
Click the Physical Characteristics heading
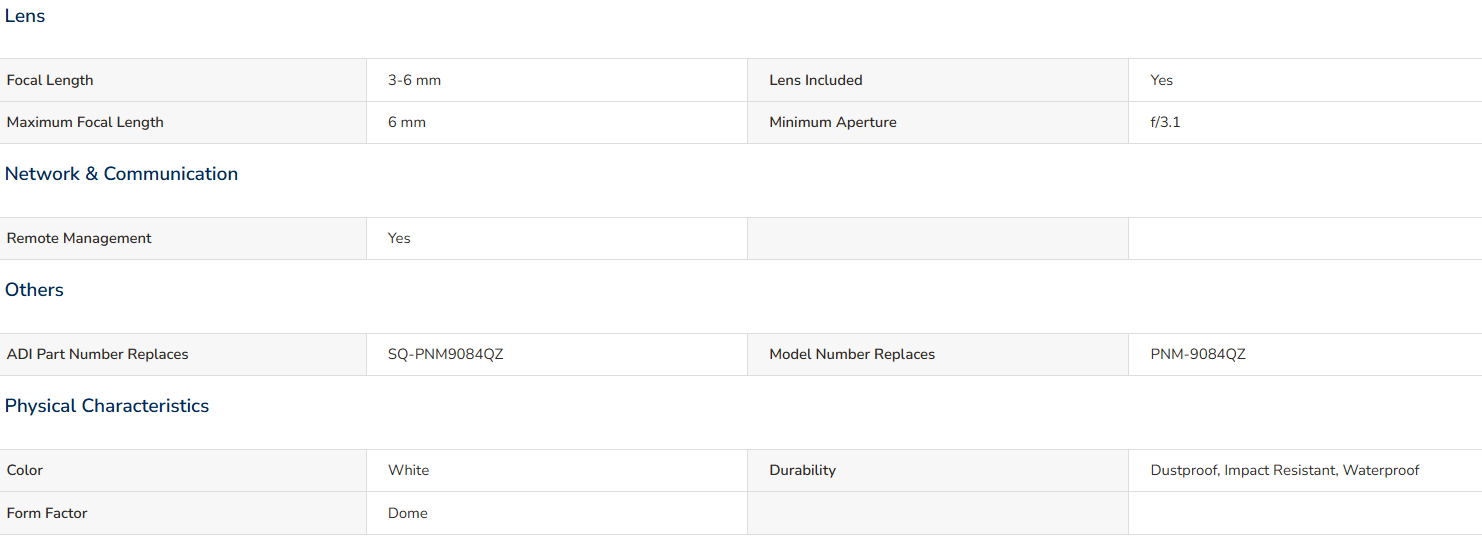(x=107, y=406)
